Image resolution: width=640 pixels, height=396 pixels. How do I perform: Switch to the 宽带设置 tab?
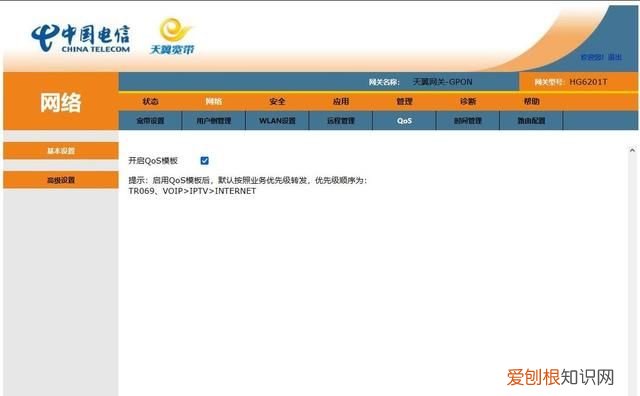click(x=150, y=121)
